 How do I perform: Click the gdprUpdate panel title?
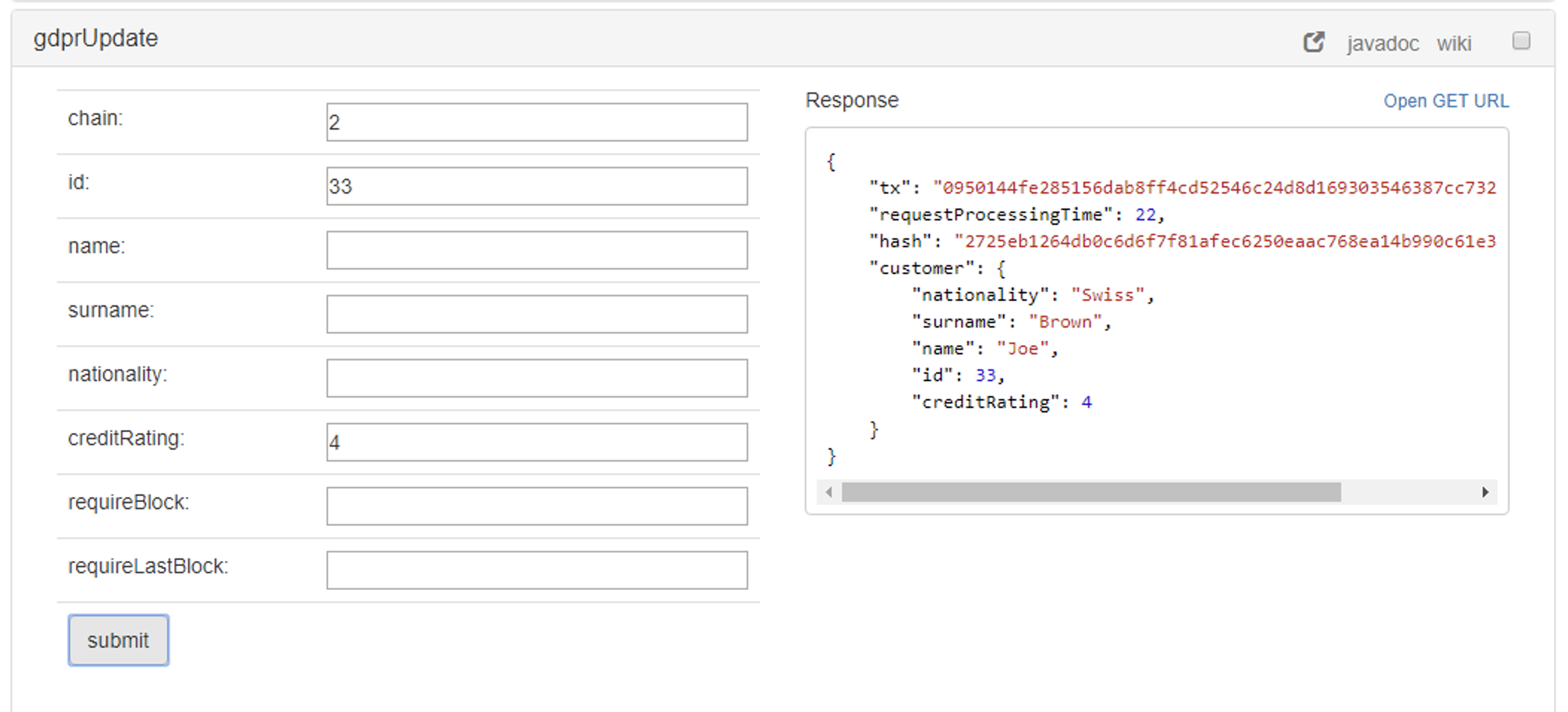(x=95, y=39)
